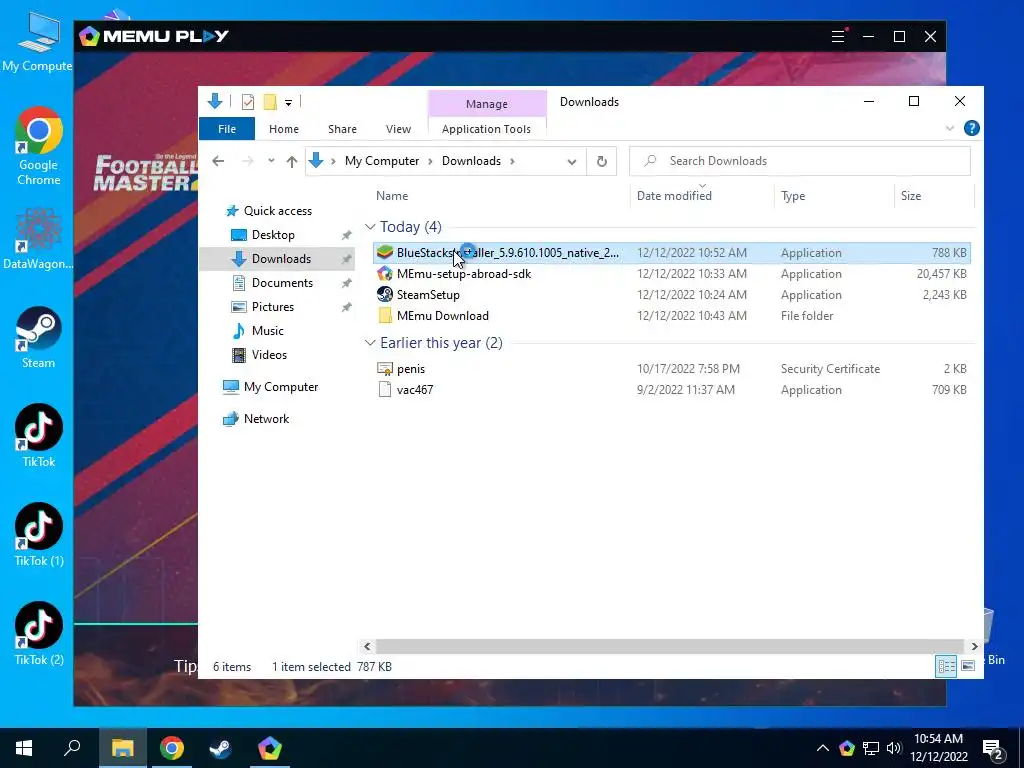Open taskbar search
The width and height of the screenshot is (1024, 768).
[72, 748]
